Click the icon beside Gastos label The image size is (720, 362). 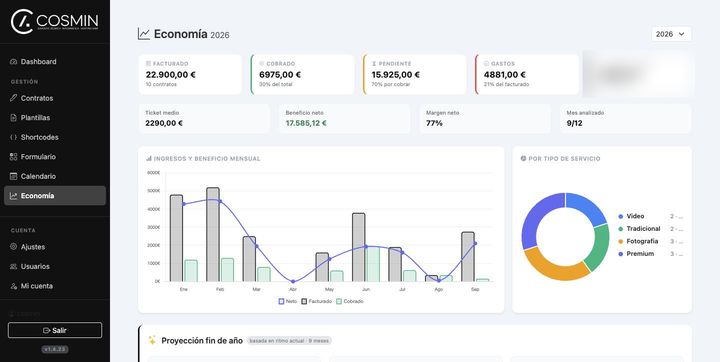486,63
